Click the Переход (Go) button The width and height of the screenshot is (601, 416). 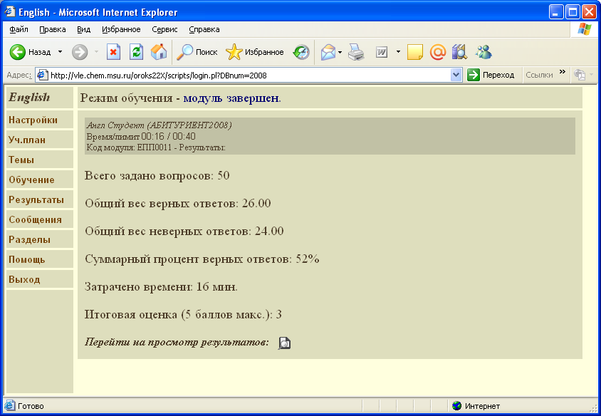point(491,75)
